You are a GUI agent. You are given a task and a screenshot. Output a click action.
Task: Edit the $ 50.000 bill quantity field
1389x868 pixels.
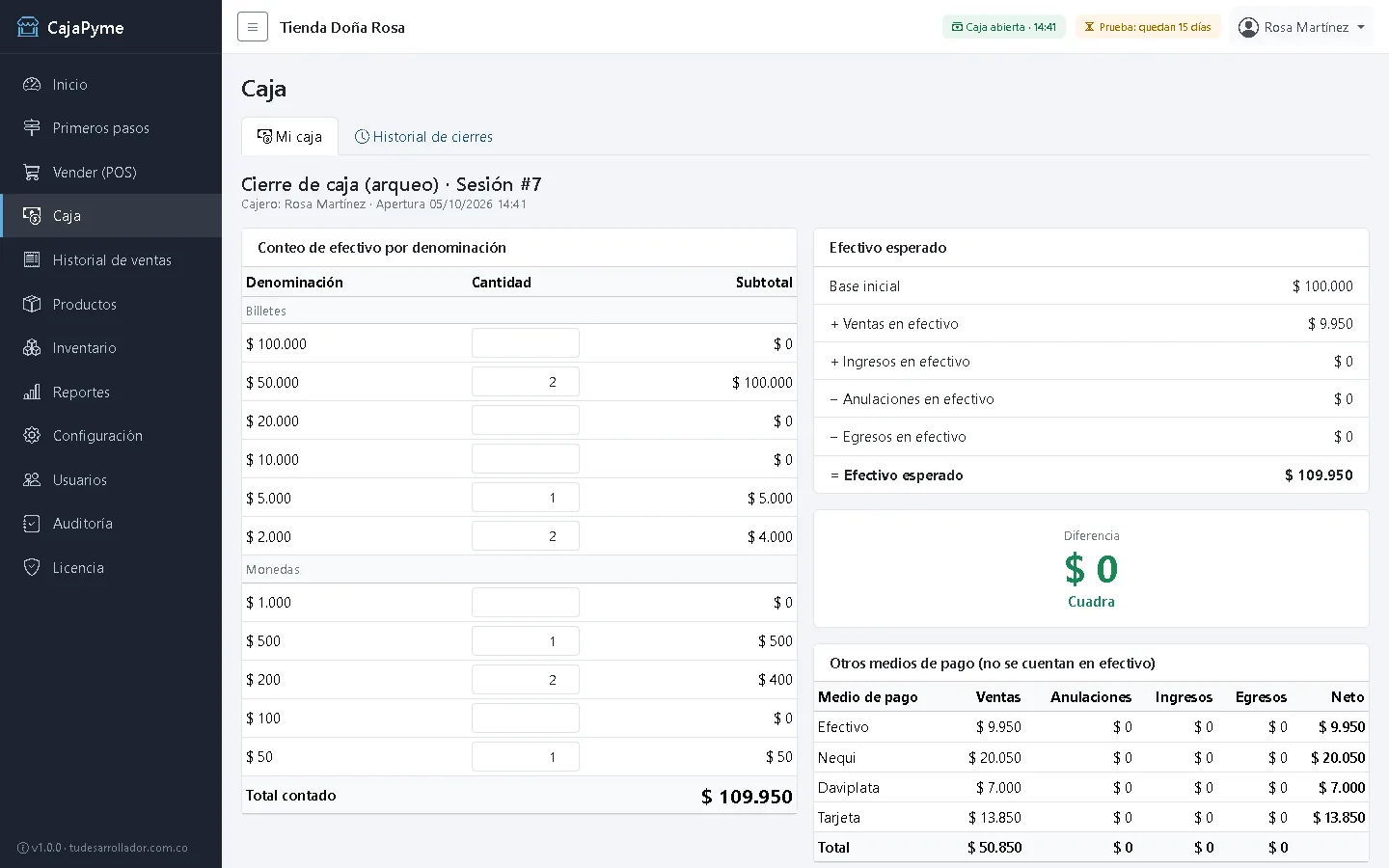click(526, 382)
